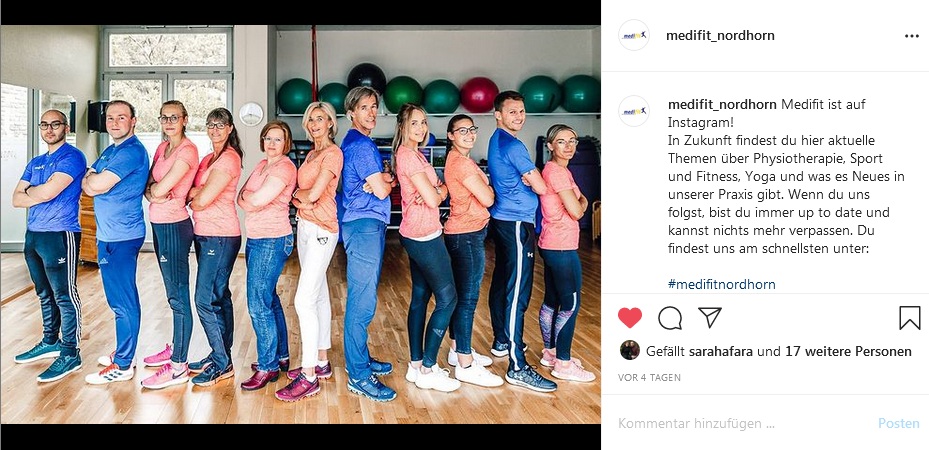
Task: Unlike the post via red heart icon
Action: click(629, 318)
